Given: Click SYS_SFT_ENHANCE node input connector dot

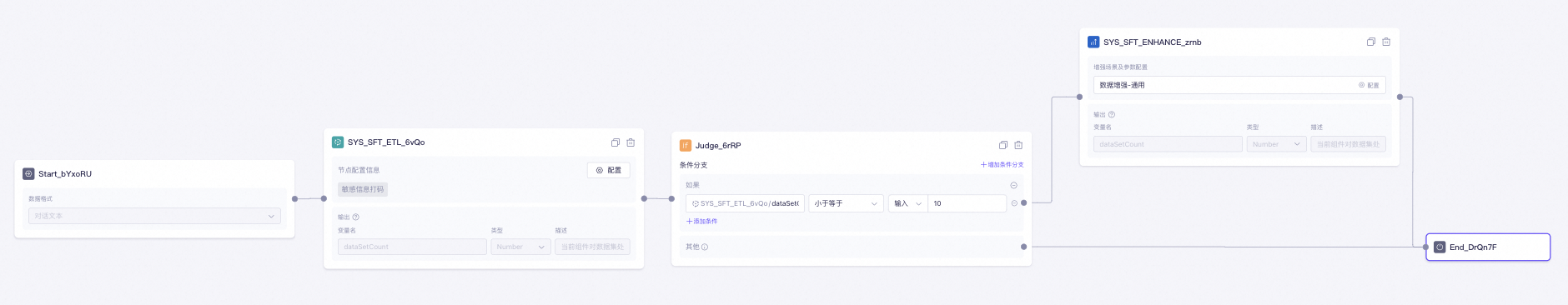Looking at the screenshot, I should click(1079, 97).
